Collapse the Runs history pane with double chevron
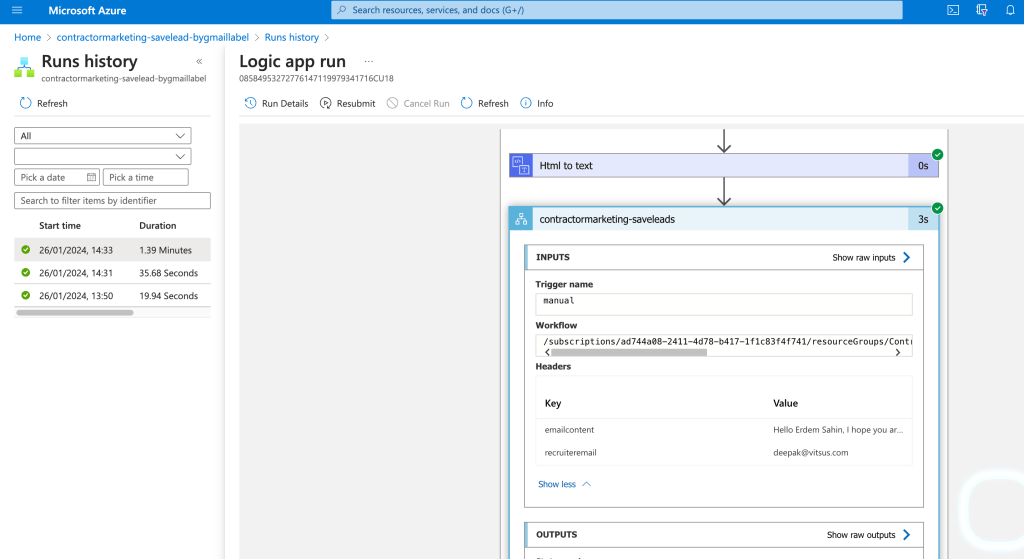 (199, 61)
